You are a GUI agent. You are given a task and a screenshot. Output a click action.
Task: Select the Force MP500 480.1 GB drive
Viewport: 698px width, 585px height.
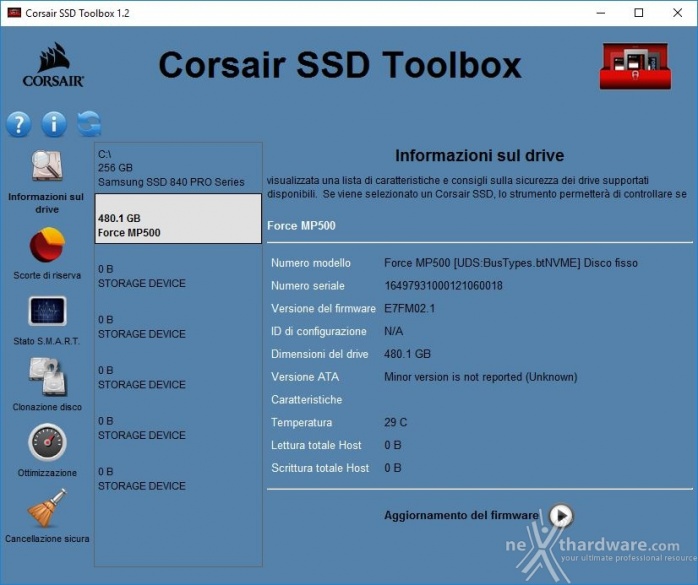pyautogui.click(x=178, y=219)
